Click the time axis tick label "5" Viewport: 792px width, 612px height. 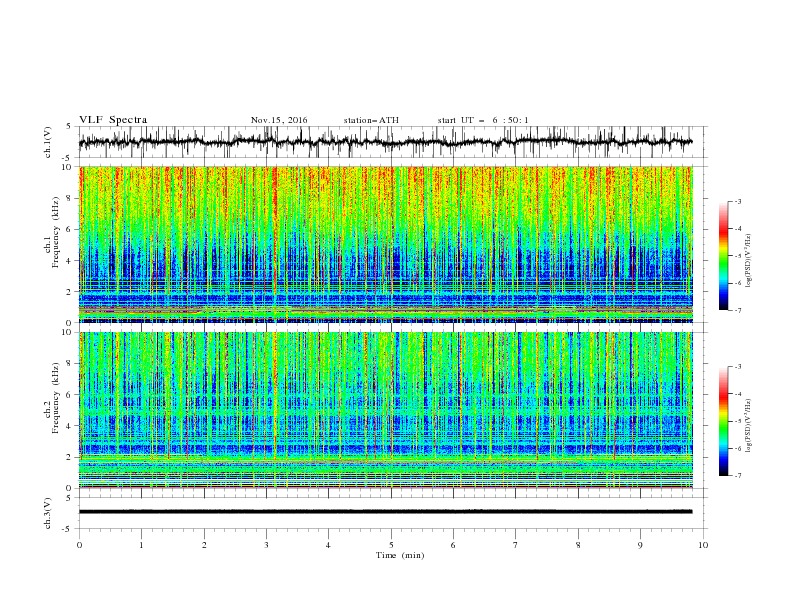point(391,545)
